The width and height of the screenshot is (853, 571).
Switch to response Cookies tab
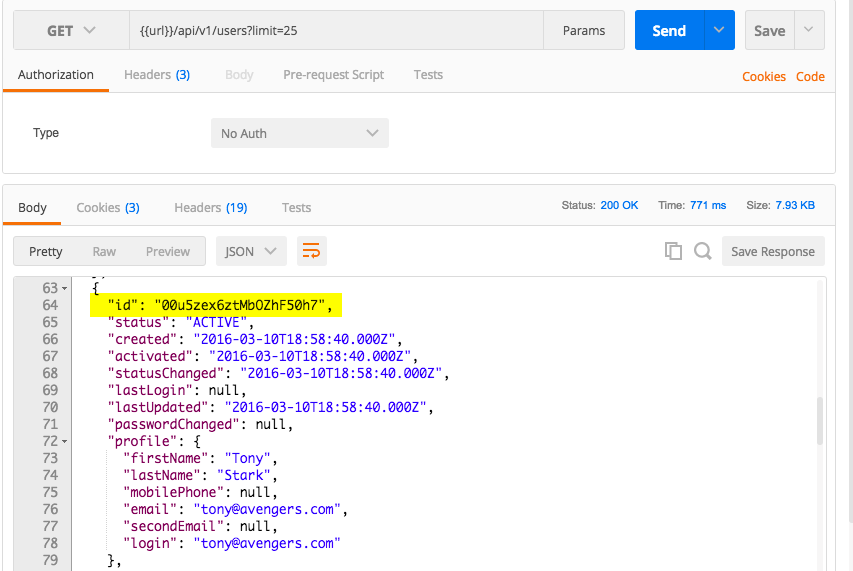107,208
